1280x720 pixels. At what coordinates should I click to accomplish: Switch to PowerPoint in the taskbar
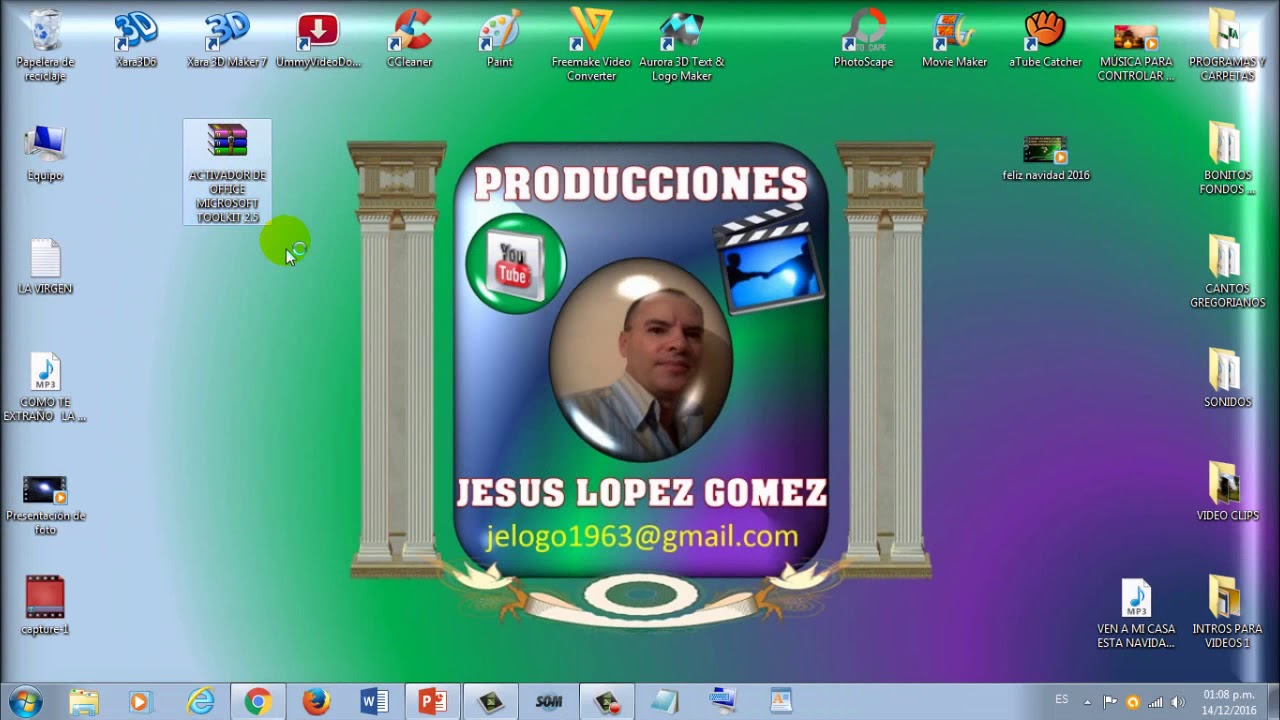coord(432,702)
